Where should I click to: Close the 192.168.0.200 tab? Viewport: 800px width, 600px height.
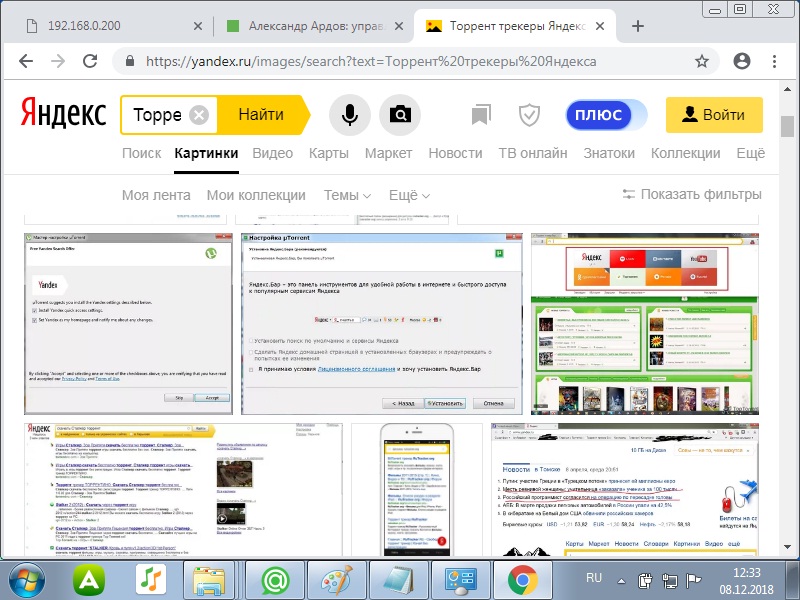pos(198,26)
